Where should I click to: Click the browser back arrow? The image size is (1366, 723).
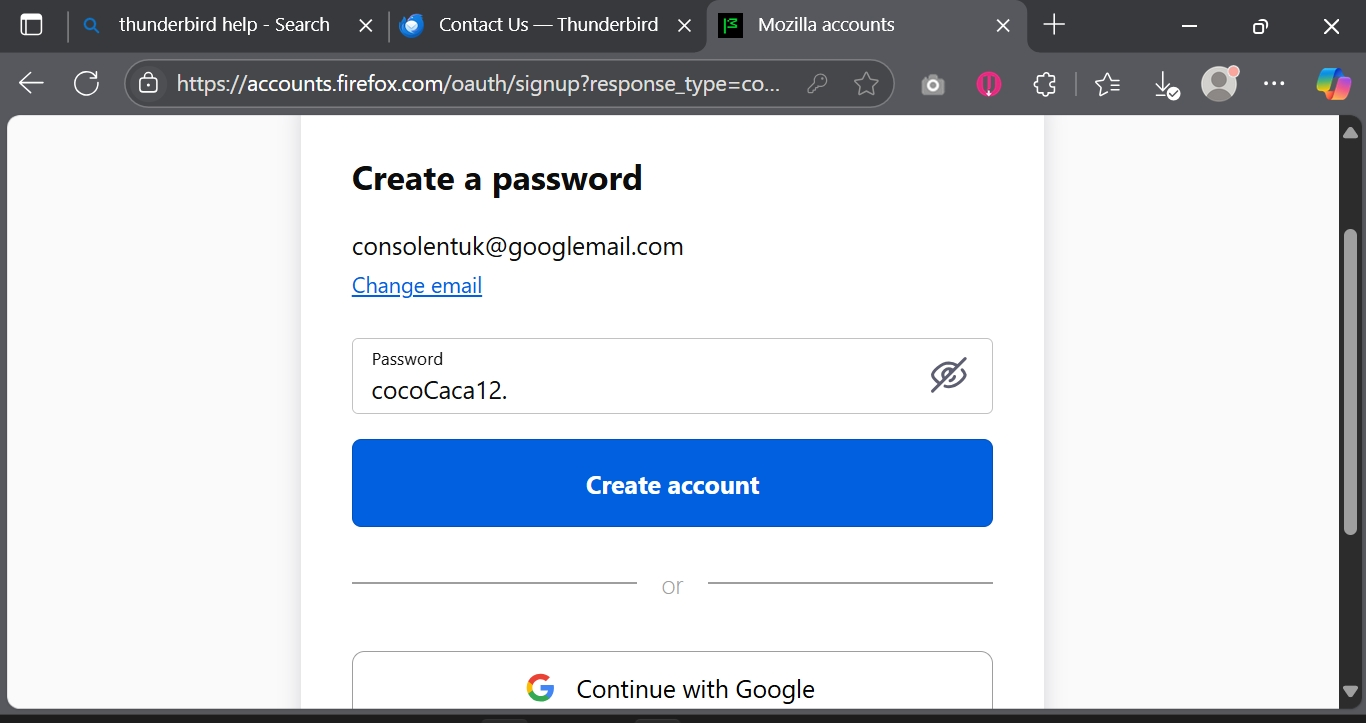click(32, 84)
